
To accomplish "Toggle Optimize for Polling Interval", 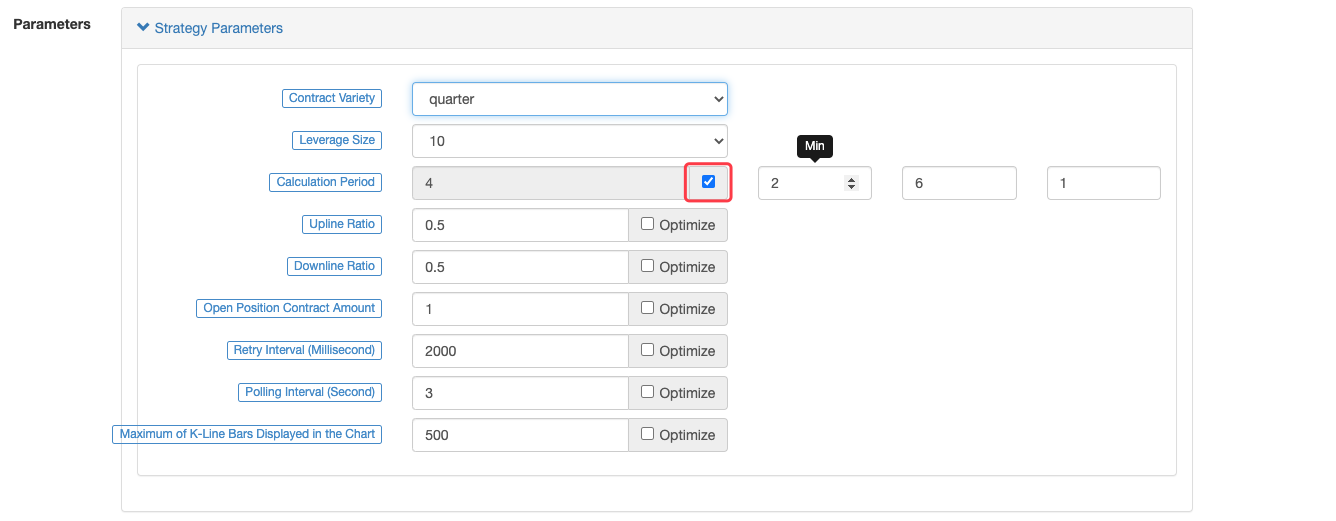I will (648, 392).
